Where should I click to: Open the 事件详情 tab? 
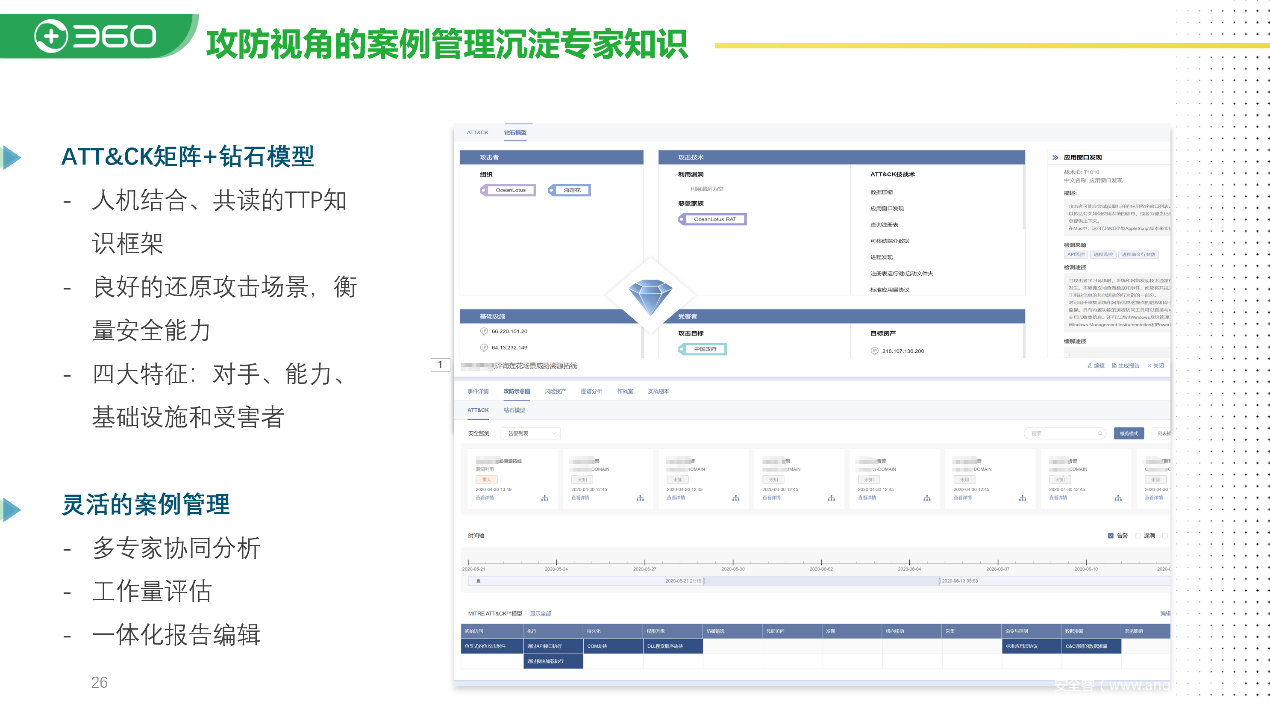tap(478, 391)
